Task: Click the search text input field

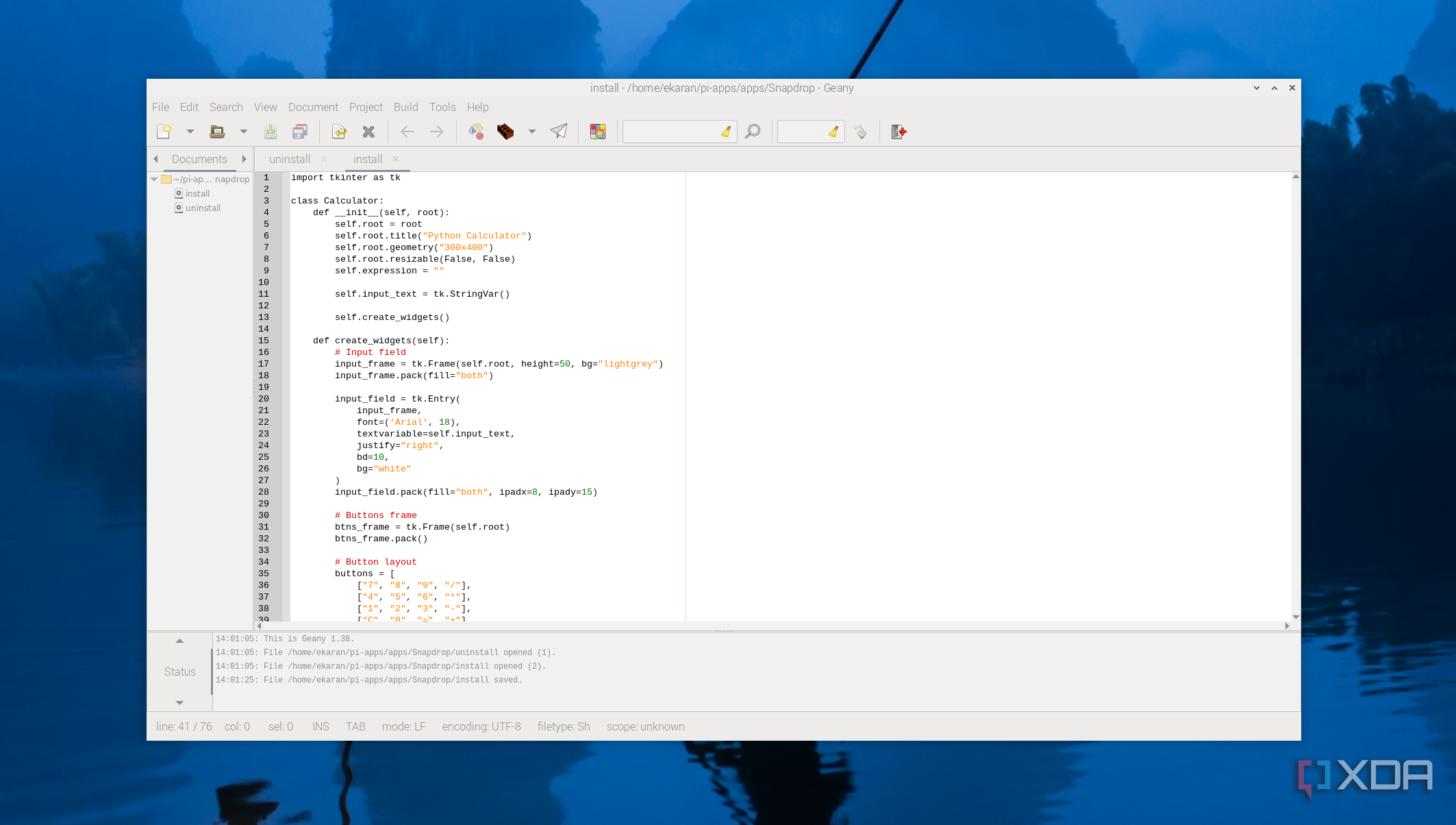Action: pyautogui.click(x=671, y=132)
